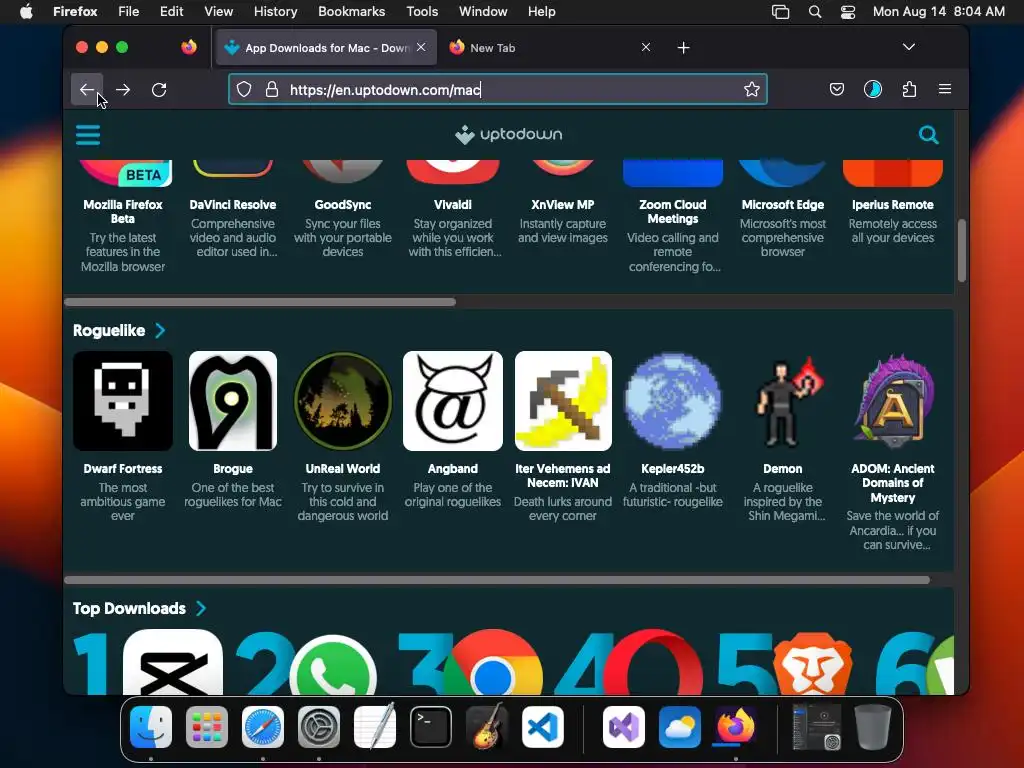Open Finder from the Dock
The height and width of the screenshot is (768, 1024).
(x=151, y=727)
